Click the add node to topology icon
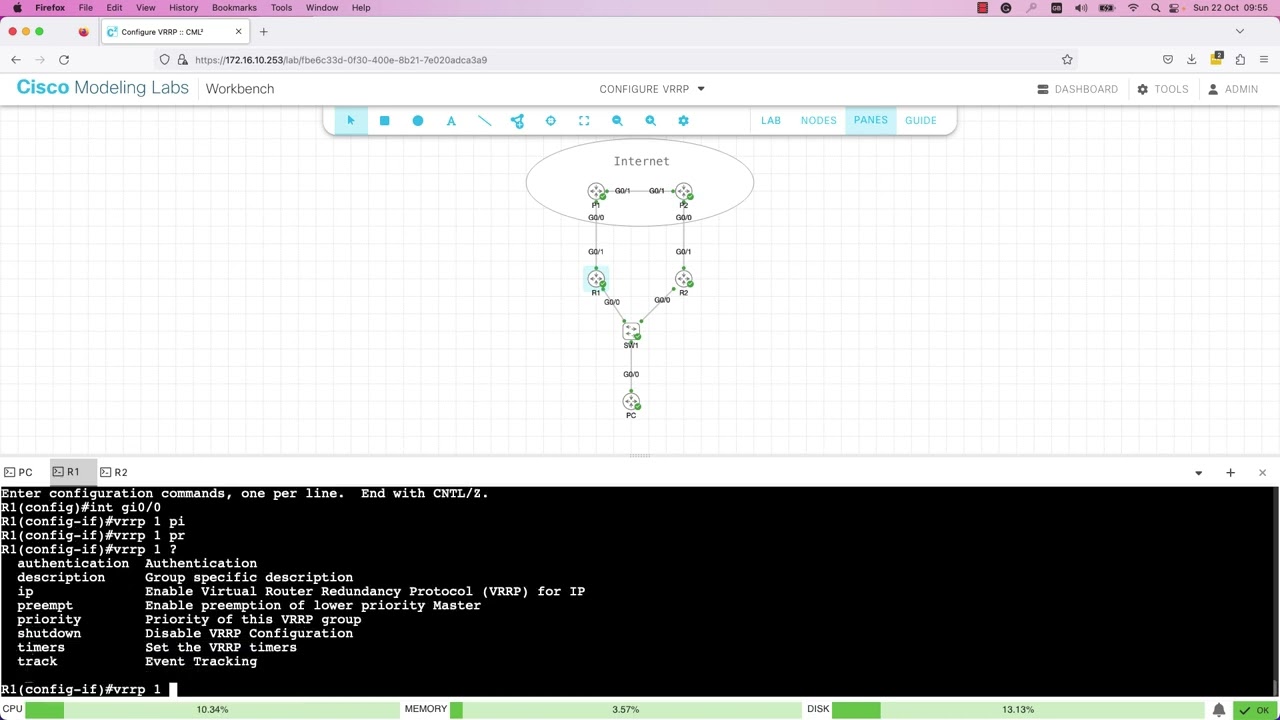This screenshot has height=720, width=1280. pos(517,121)
